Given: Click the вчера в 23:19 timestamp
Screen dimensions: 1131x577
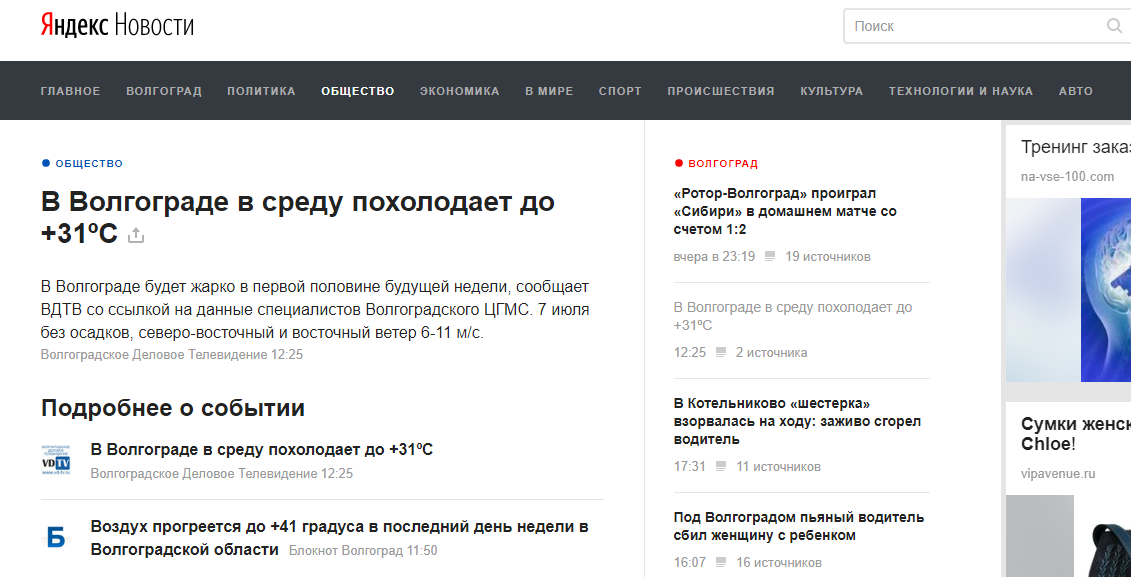Looking at the screenshot, I should 714,257.
